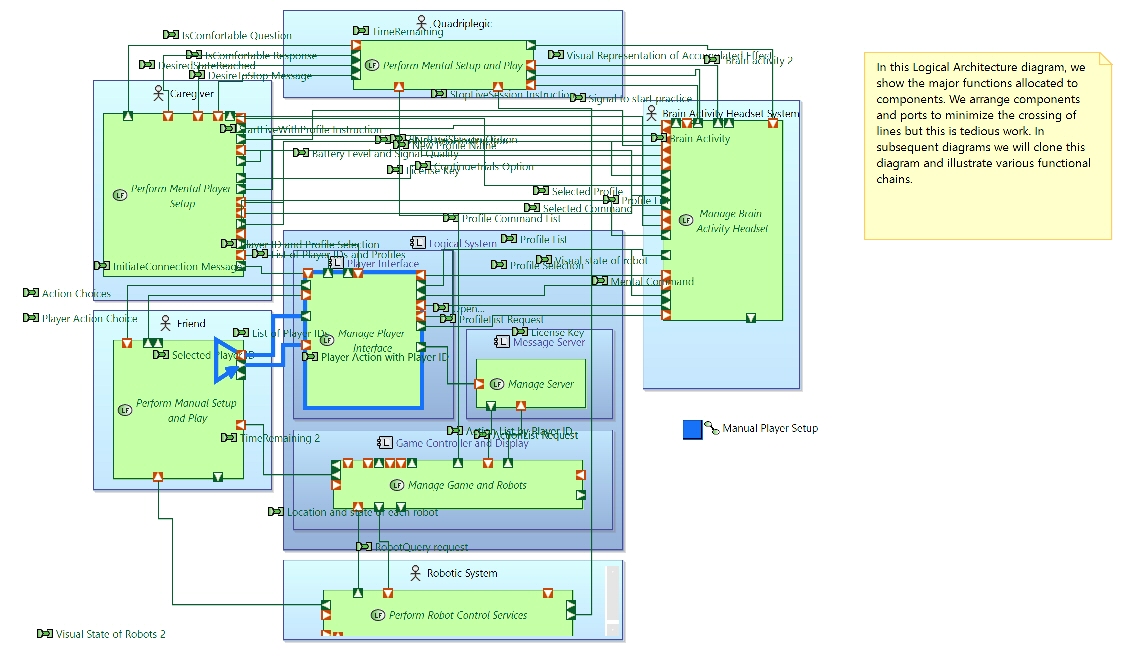Click the License Key label above Message Server
This screenshot has height=665, width=1123.
[x=557, y=332]
